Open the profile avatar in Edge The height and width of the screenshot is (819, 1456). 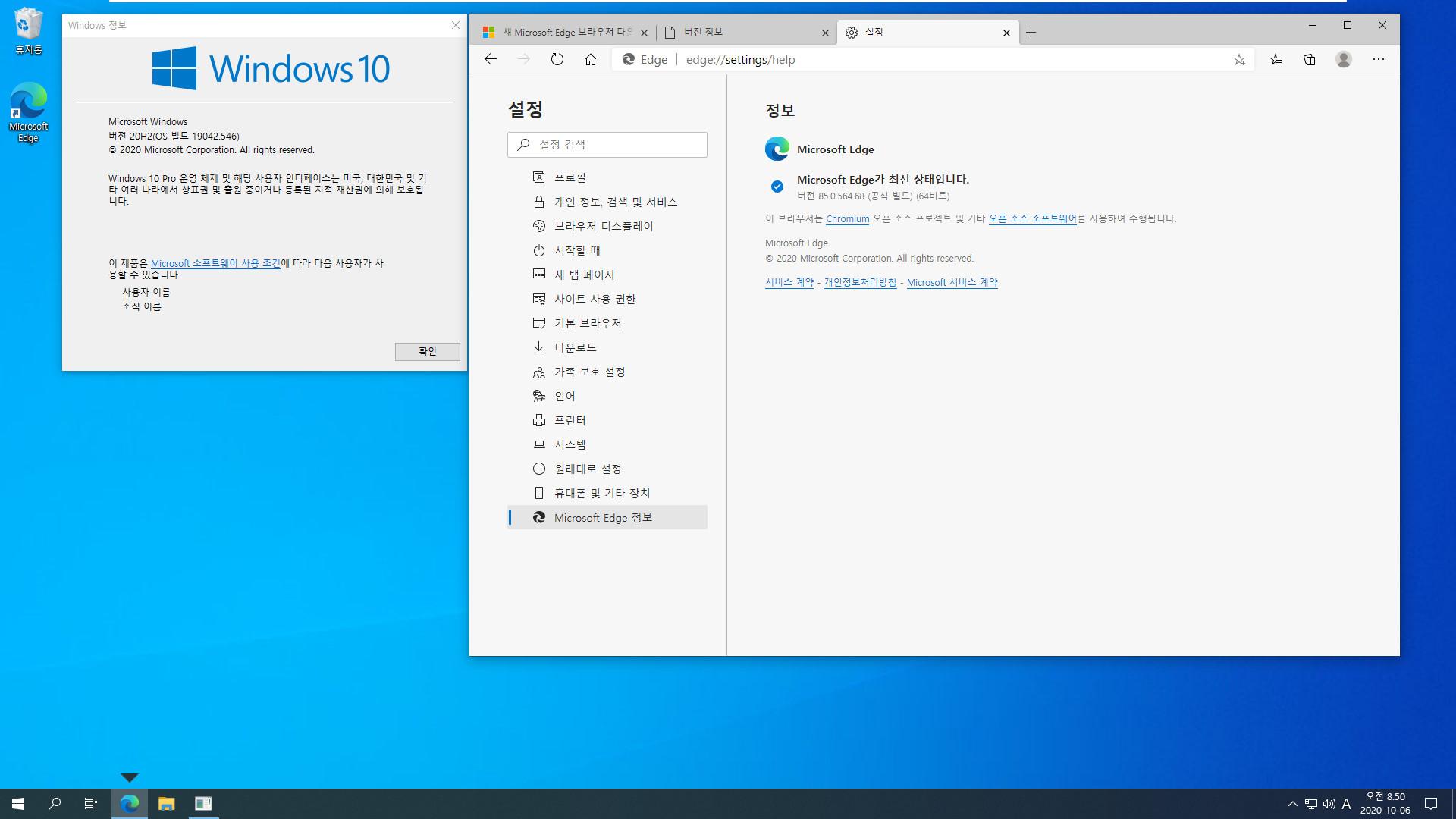(x=1344, y=59)
